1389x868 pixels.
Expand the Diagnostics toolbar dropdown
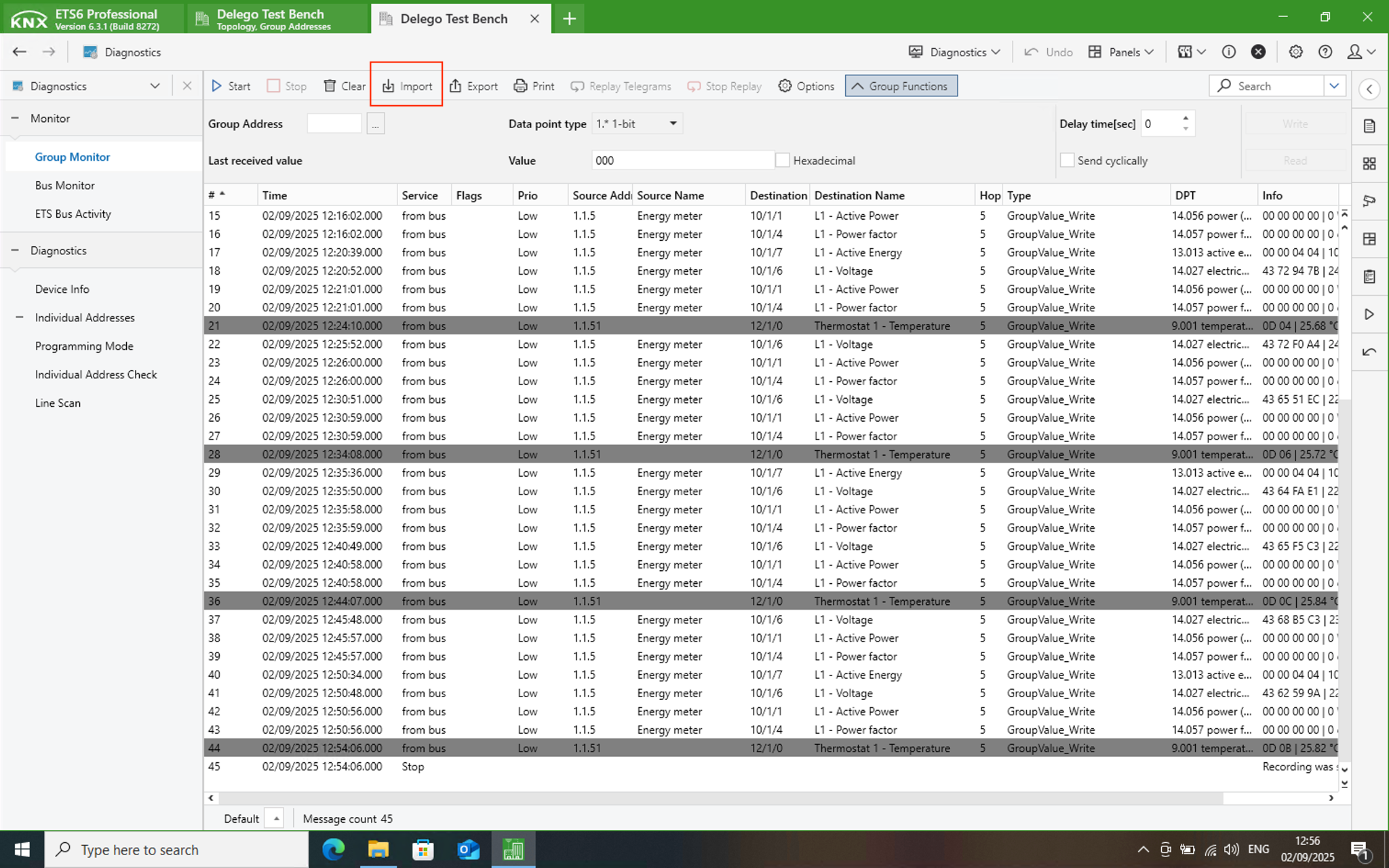tap(955, 52)
